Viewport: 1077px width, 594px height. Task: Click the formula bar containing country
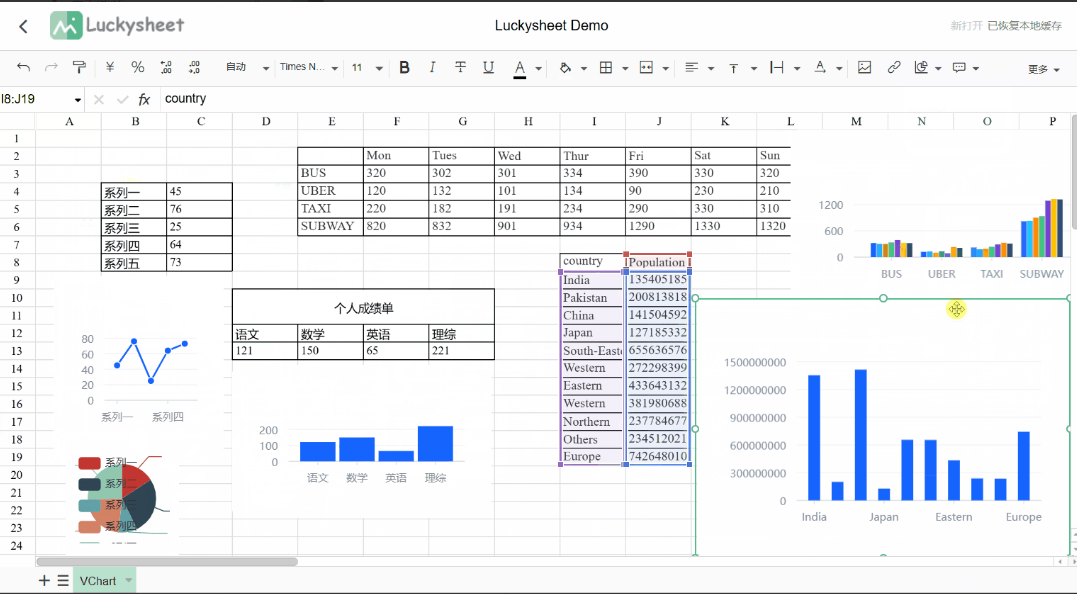[x=618, y=99]
